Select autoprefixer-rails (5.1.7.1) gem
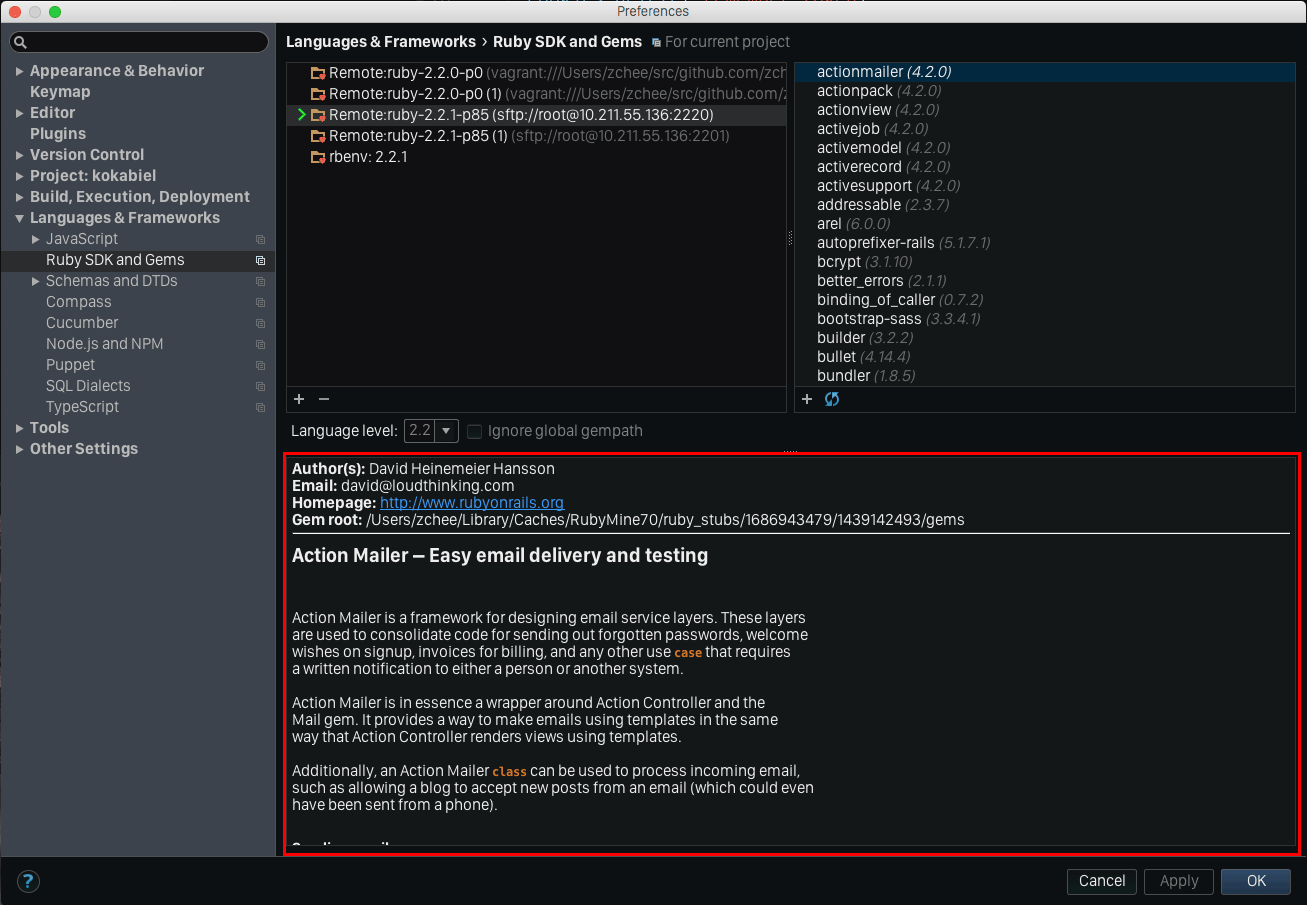1307x905 pixels. 1045,243
